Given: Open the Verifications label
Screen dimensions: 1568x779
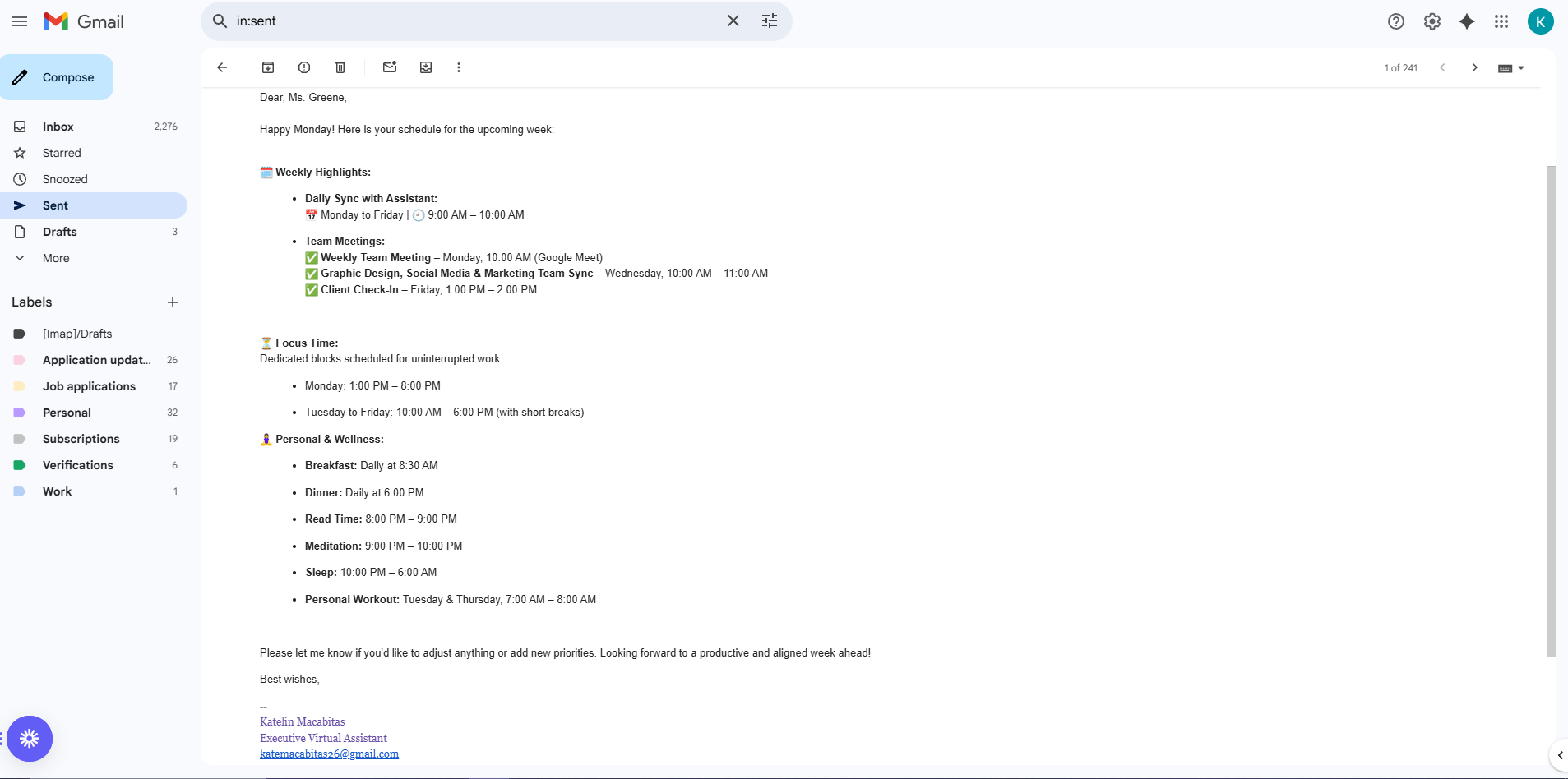Looking at the screenshot, I should [94, 465].
